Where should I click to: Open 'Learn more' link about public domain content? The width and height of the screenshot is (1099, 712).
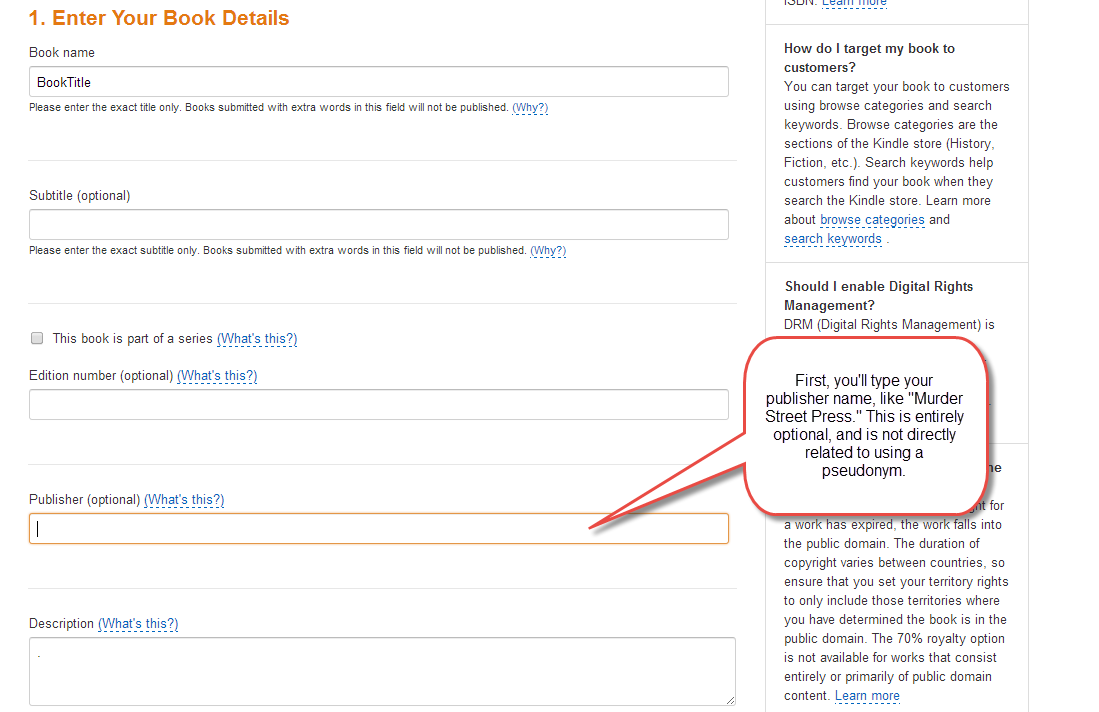867,696
